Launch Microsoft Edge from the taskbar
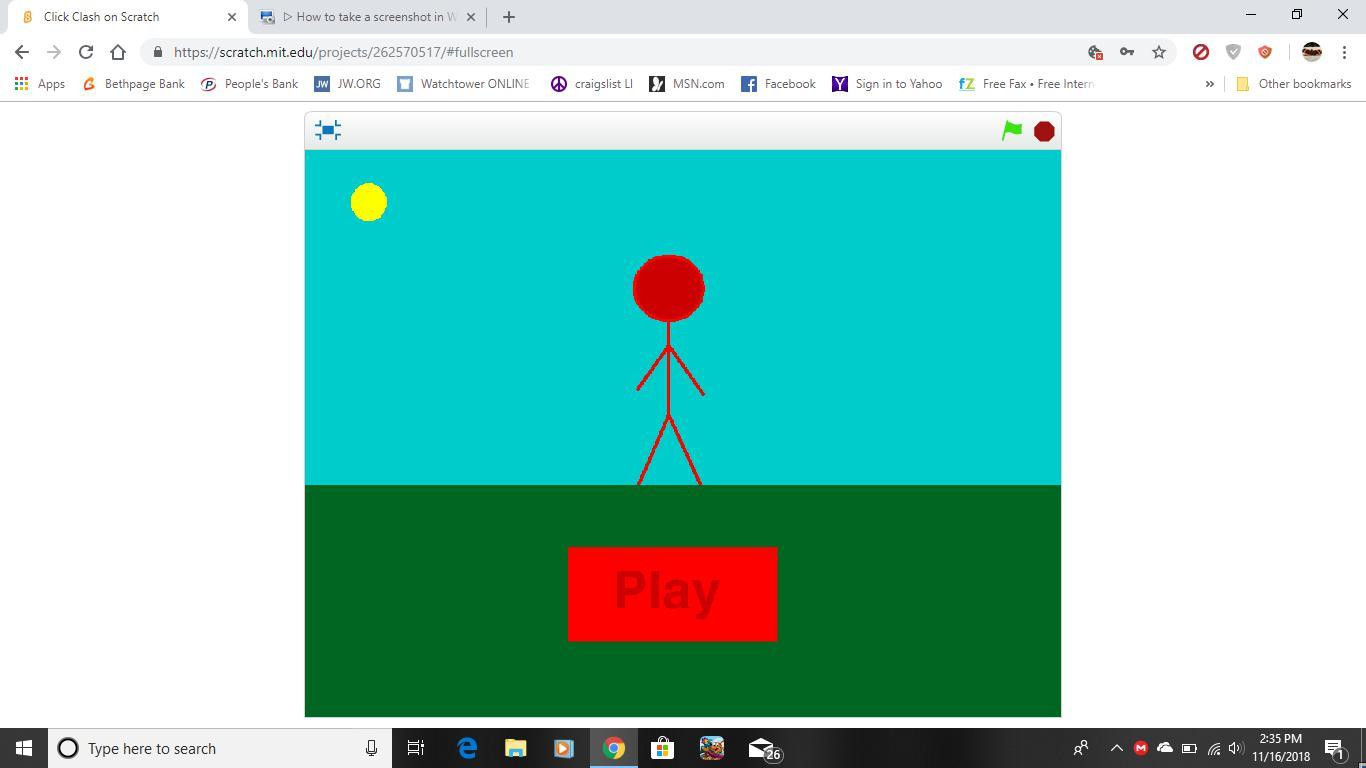 pyautogui.click(x=467, y=748)
